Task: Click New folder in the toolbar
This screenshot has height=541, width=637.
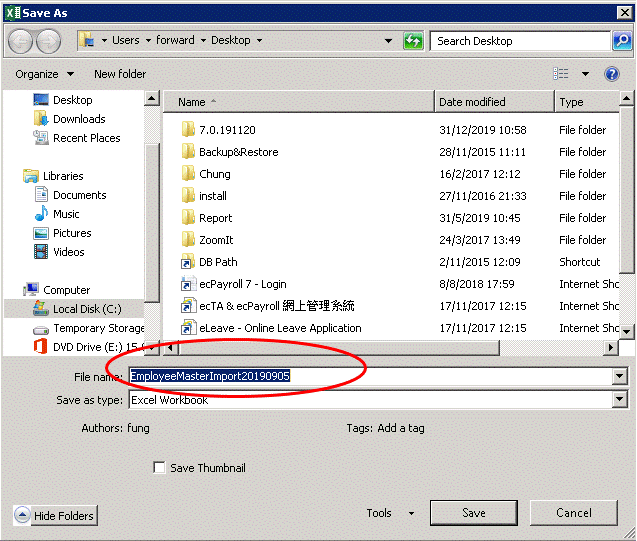Action: (x=120, y=74)
